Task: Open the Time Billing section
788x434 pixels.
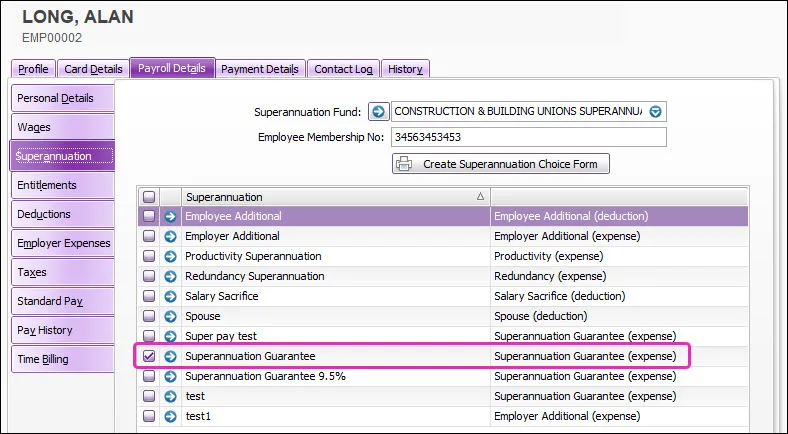Action: click(63, 359)
